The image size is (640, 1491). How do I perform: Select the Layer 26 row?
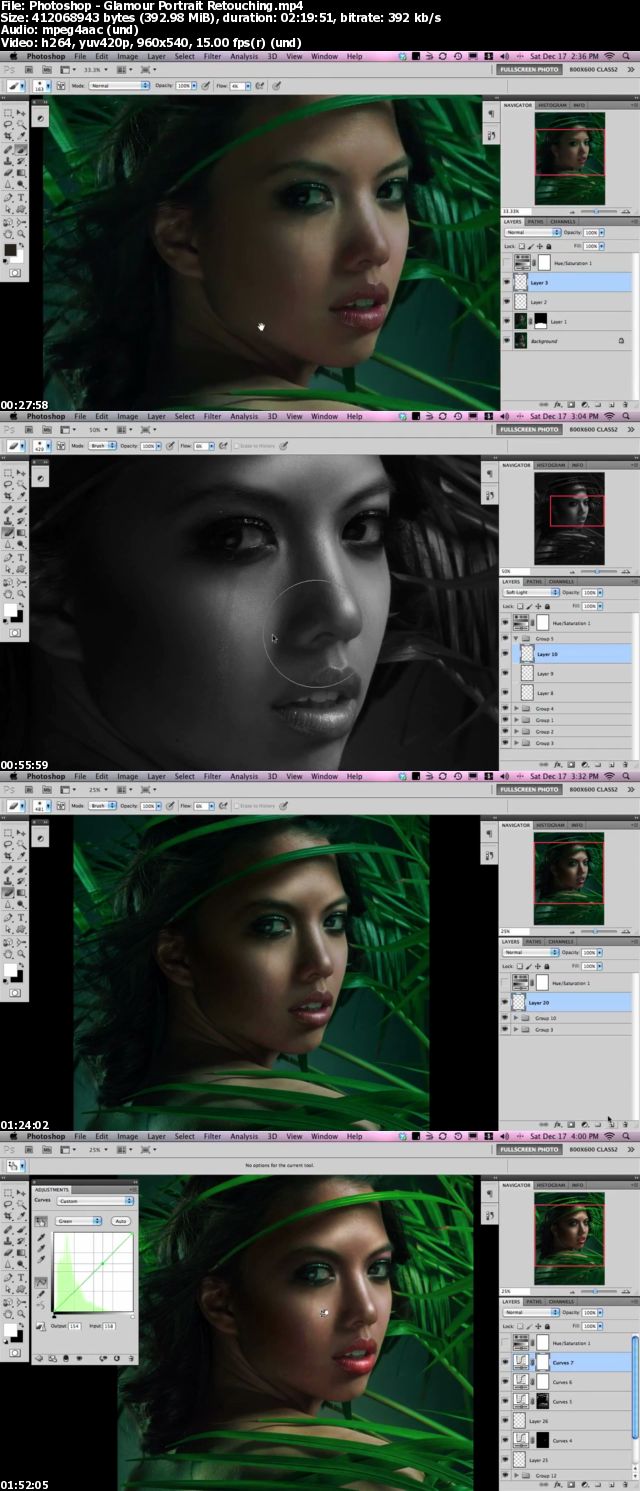click(x=565, y=1421)
